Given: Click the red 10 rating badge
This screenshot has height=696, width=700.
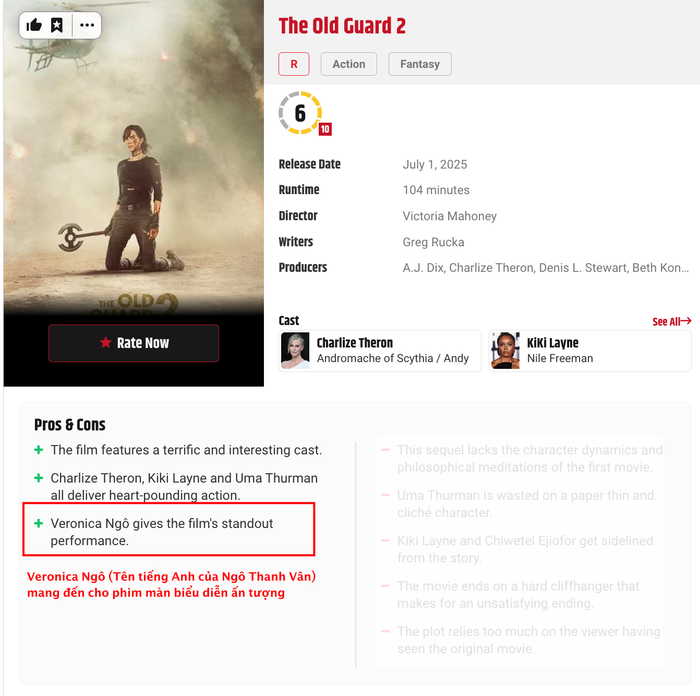Looking at the screenshot, I should pyautogui.click(x=325, y=129).
